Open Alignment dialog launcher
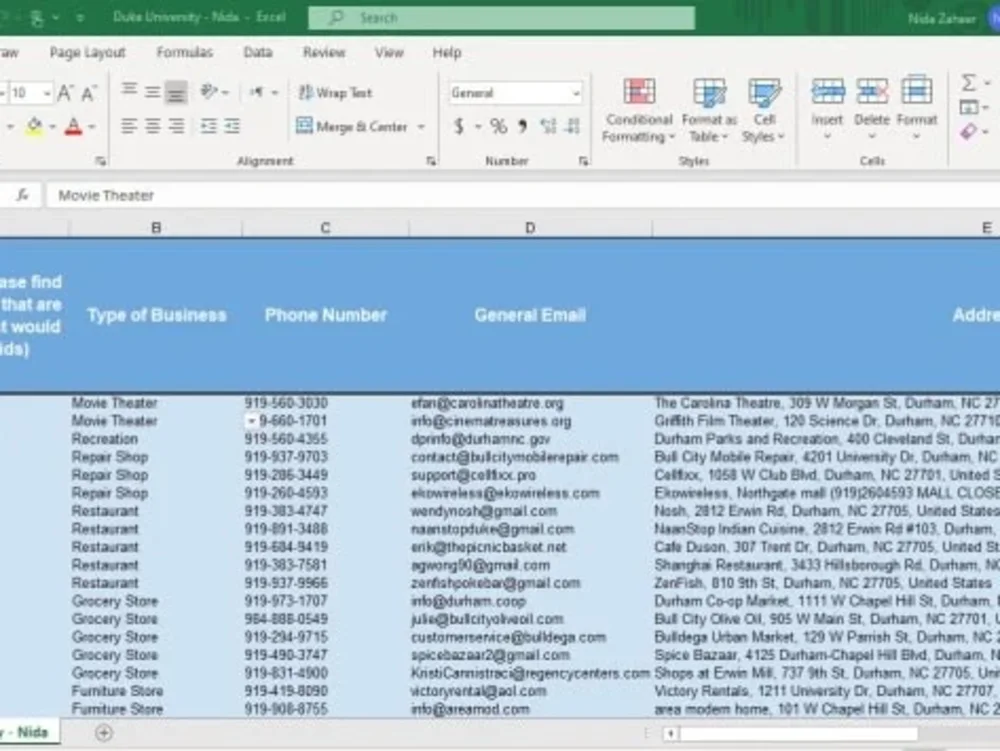The height and width of the screenshot is (751, 1000). point(431,161)
